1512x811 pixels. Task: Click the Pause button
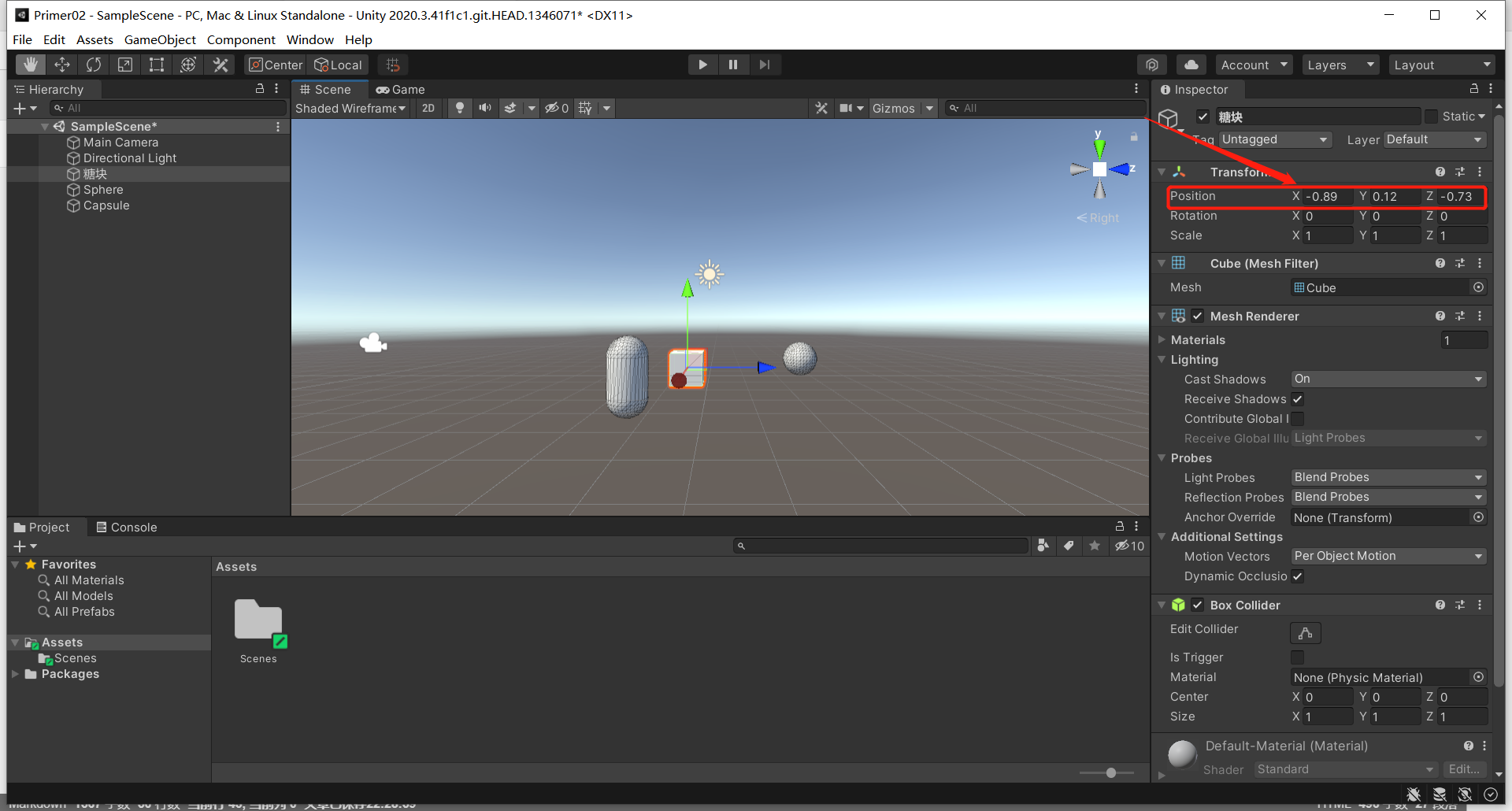pyautogui.click(x=733, y=65)
